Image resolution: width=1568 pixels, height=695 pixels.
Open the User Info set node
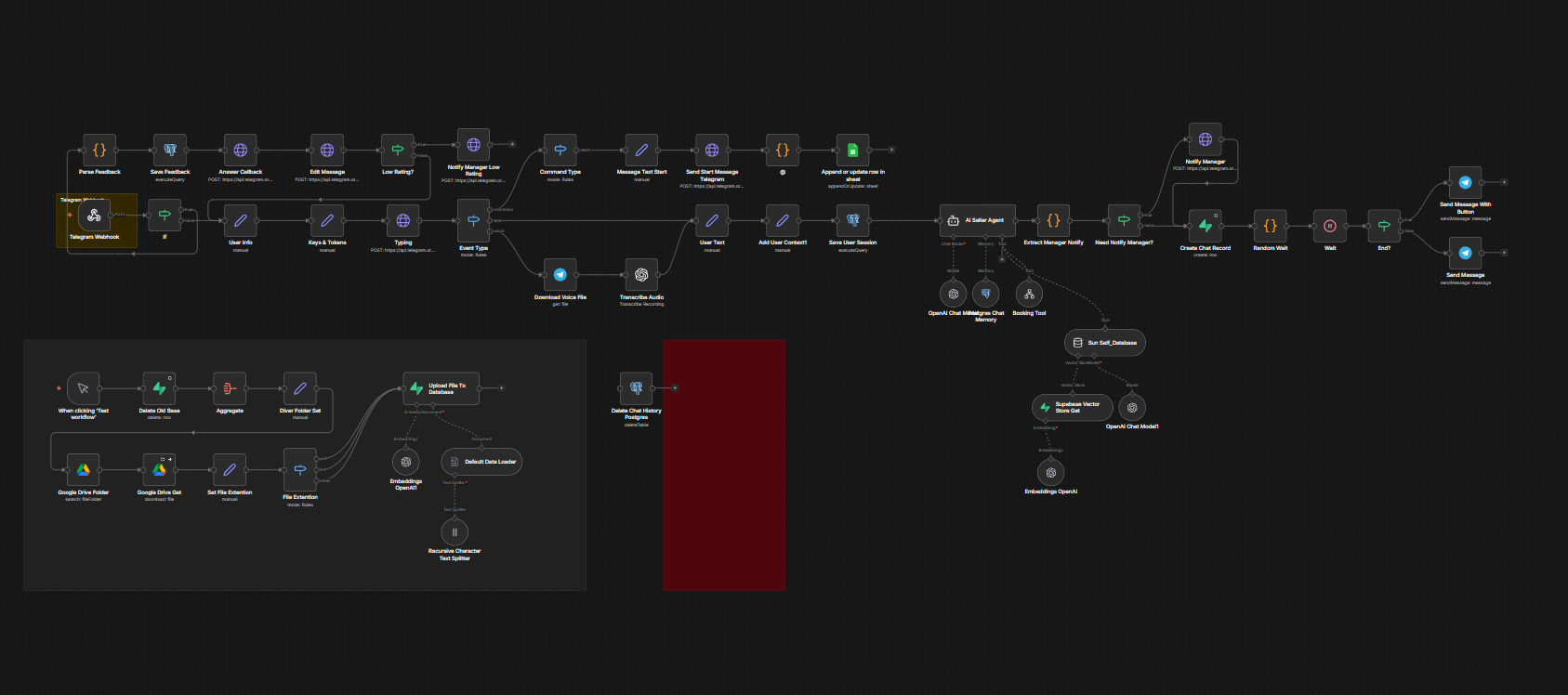point(241,220)
